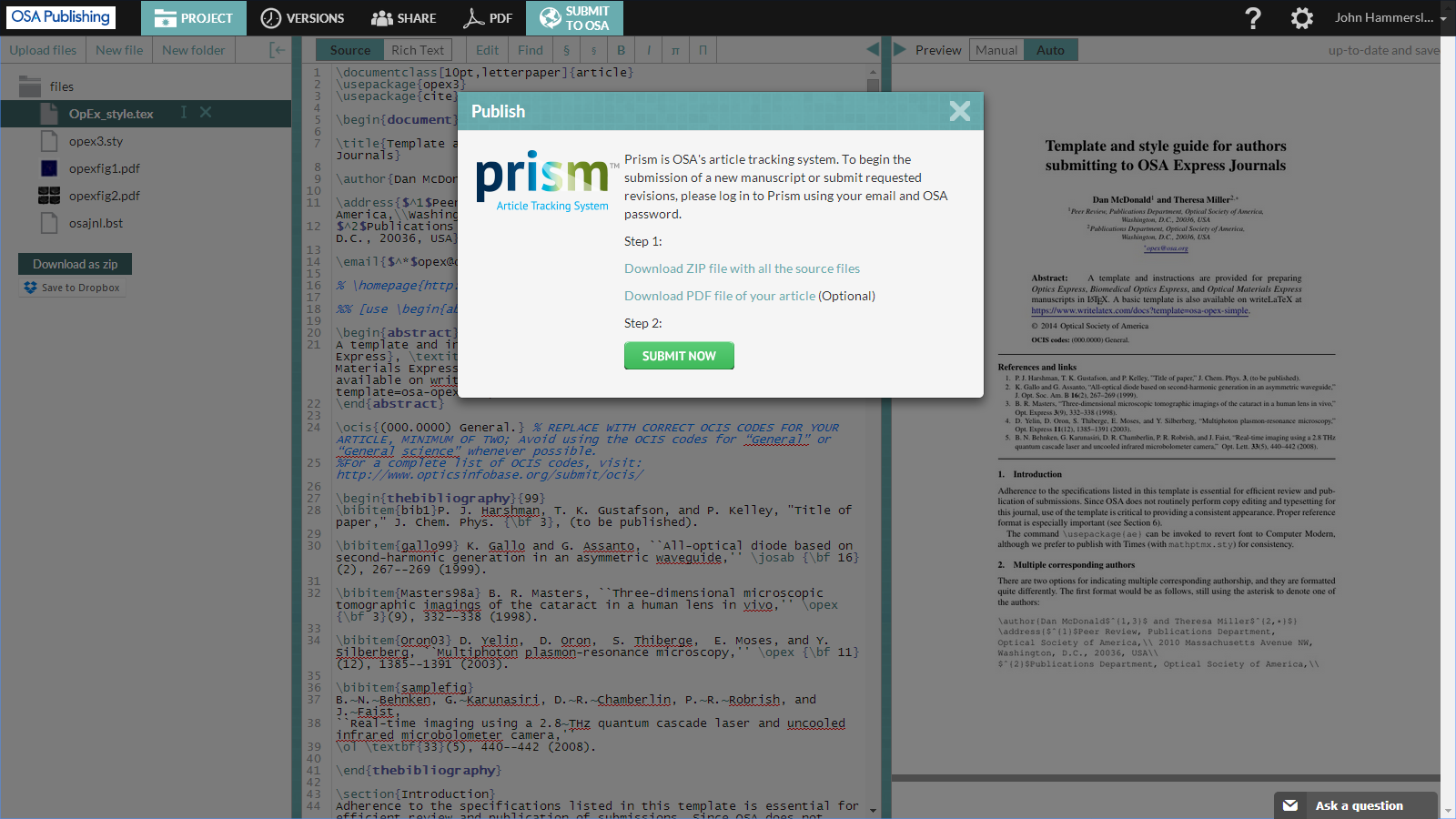The height and width of the screenshot is (819, 1456).
Task: Click the SUBMIT NOW button
Action: click(x=679, y=356)
